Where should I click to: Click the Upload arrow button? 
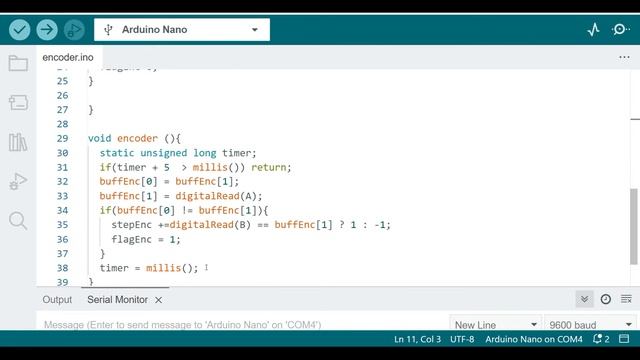(47, 30)
